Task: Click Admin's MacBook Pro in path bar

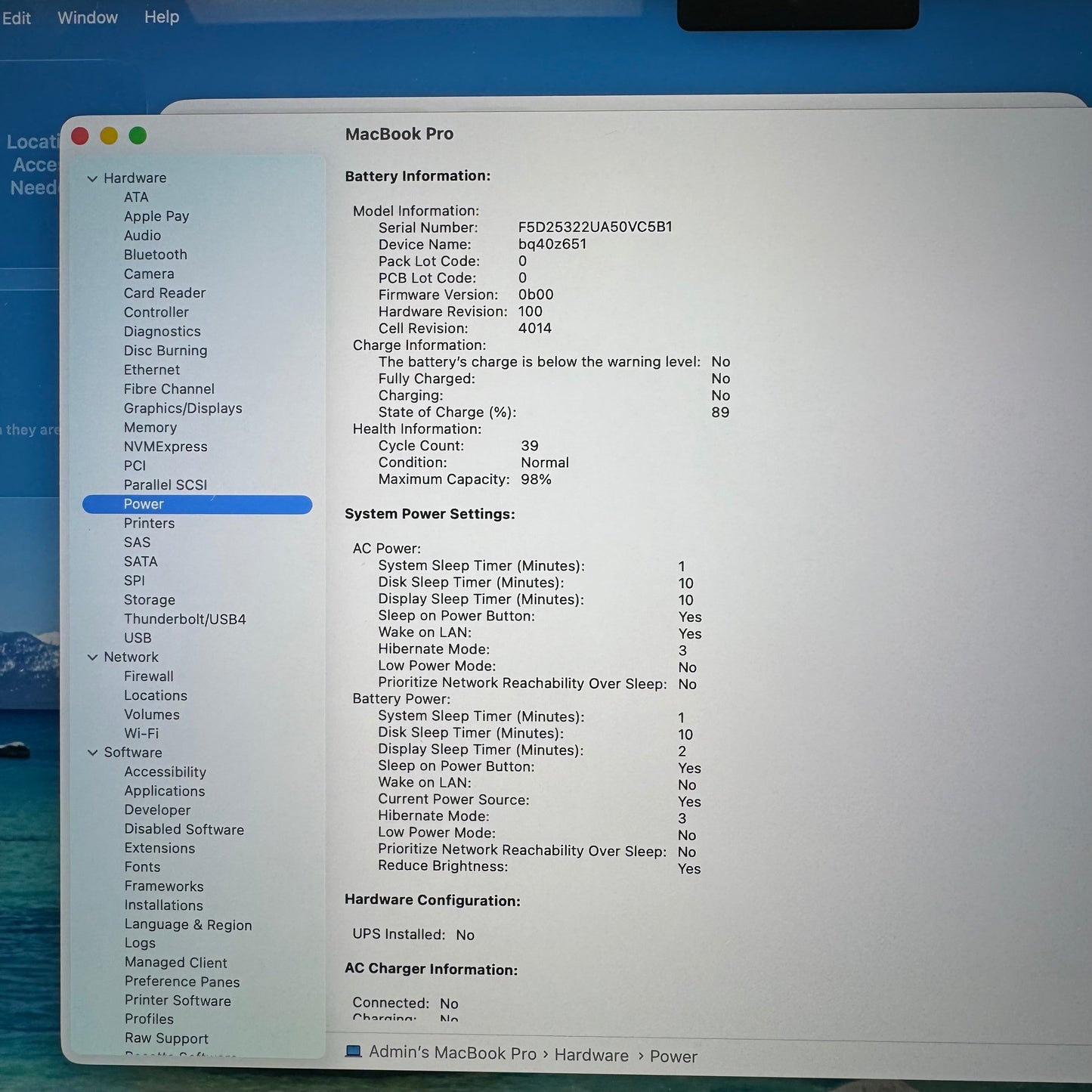Action: [x=453, y=1053]
